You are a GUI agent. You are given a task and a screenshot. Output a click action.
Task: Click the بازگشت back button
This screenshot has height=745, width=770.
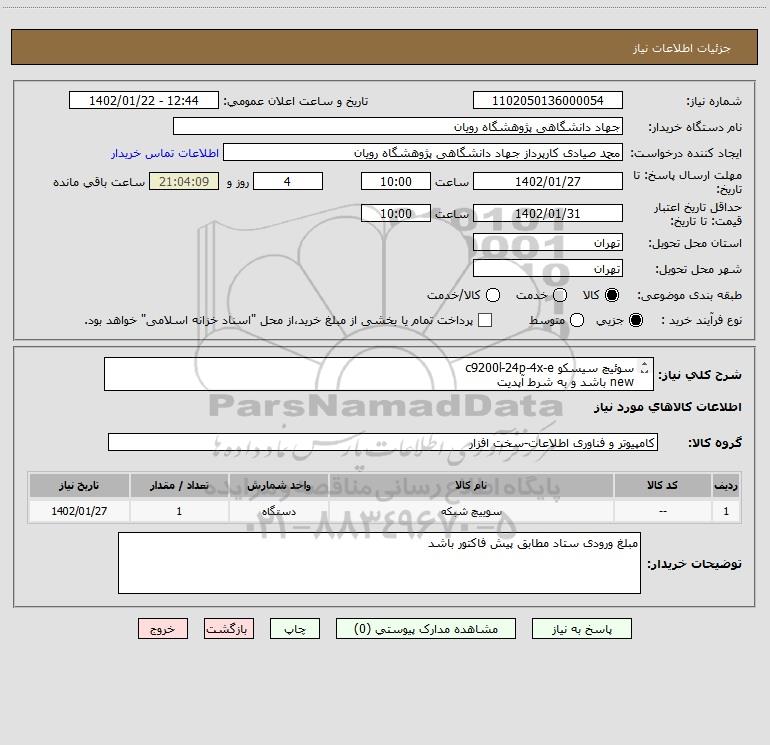229,629
